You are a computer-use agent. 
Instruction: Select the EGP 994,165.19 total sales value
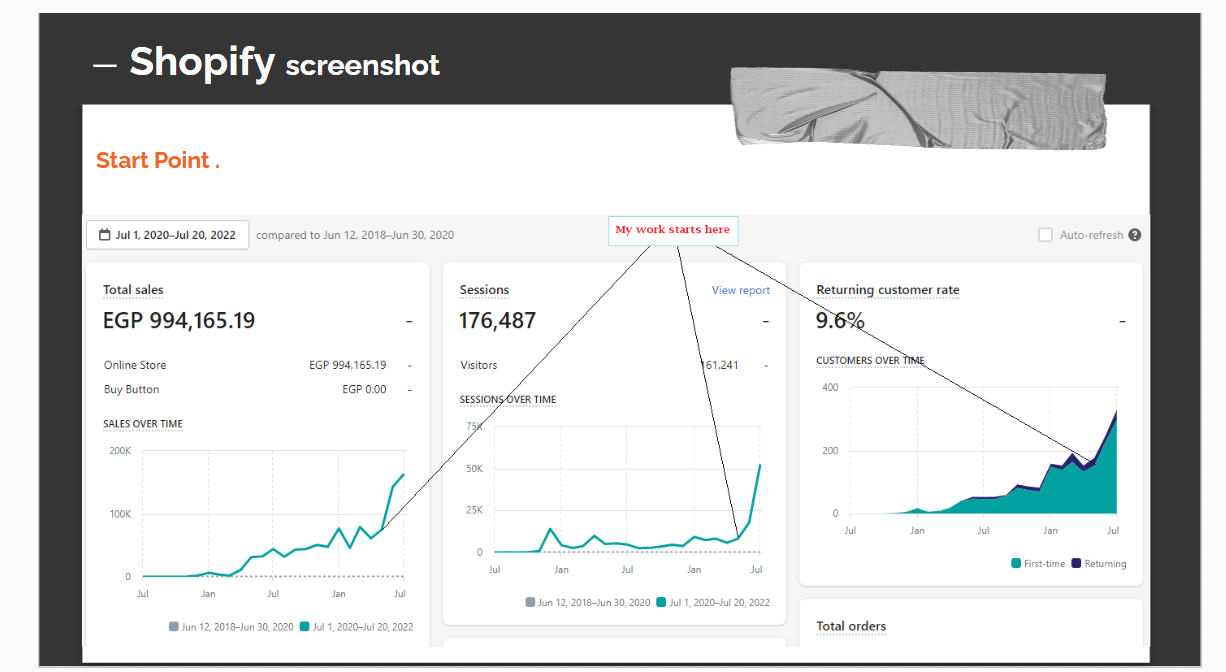pyautogui.click(x=179, y=321)
